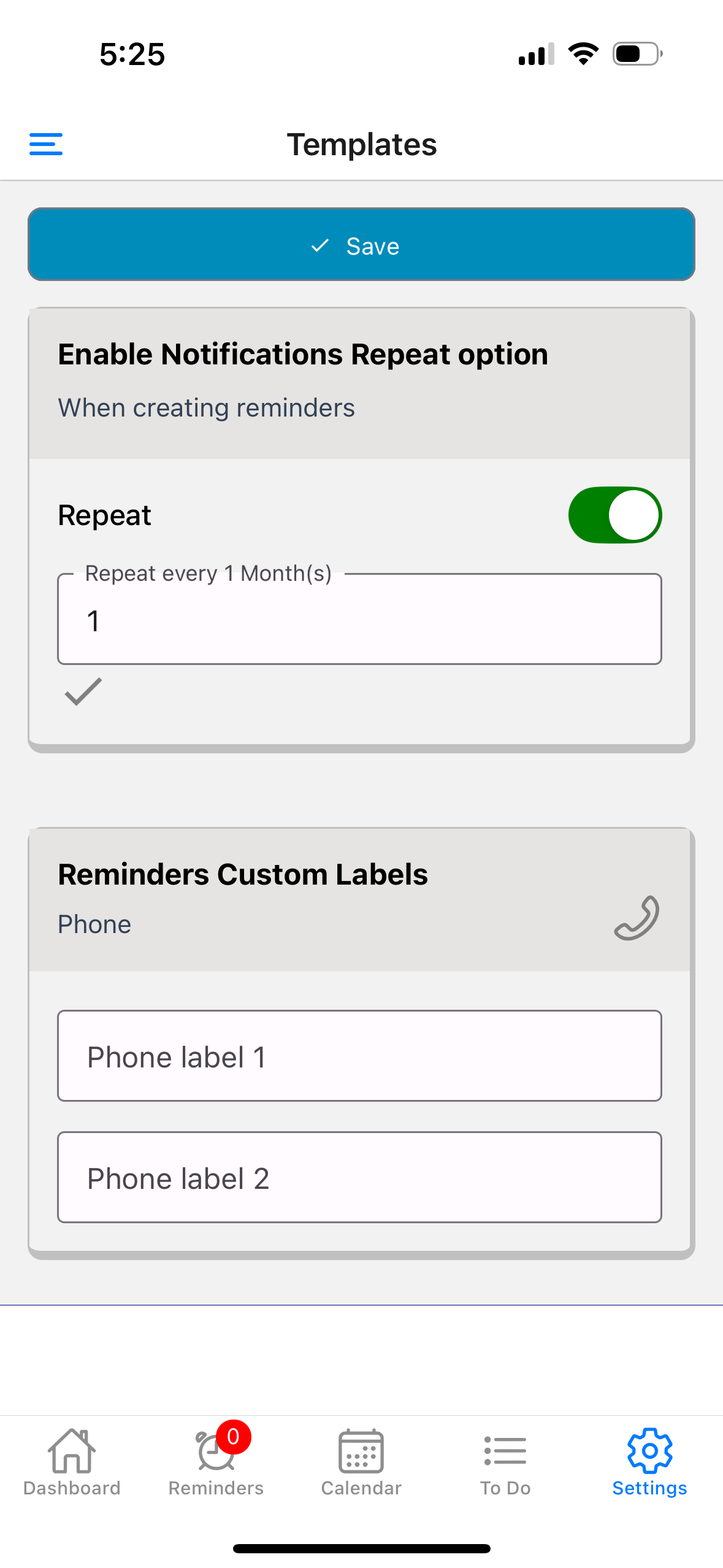The width and height of the screenshot is (723, 1568).
Task: Tap the checkmark icon below repeat field
Action: point(83,692)
